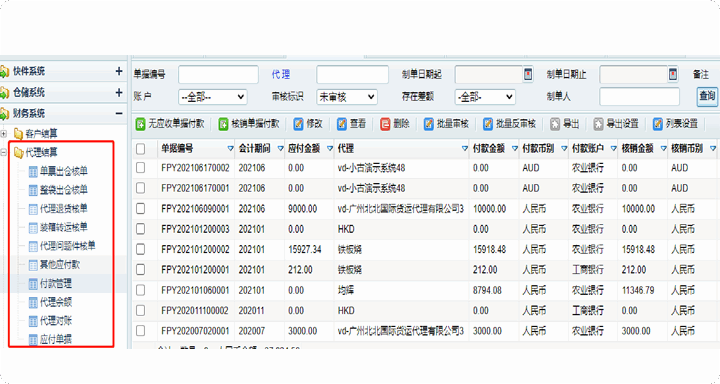The width and height of the screenshot is (720, 384).
Task: Click the blue 代理 link label
Action: 281,74
